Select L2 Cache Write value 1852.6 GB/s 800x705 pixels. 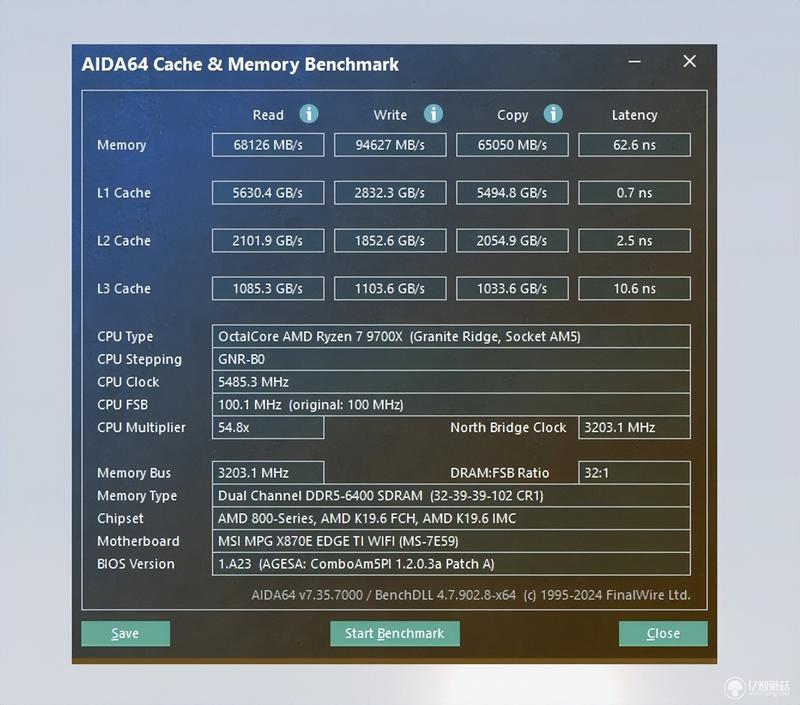[390, 241]
